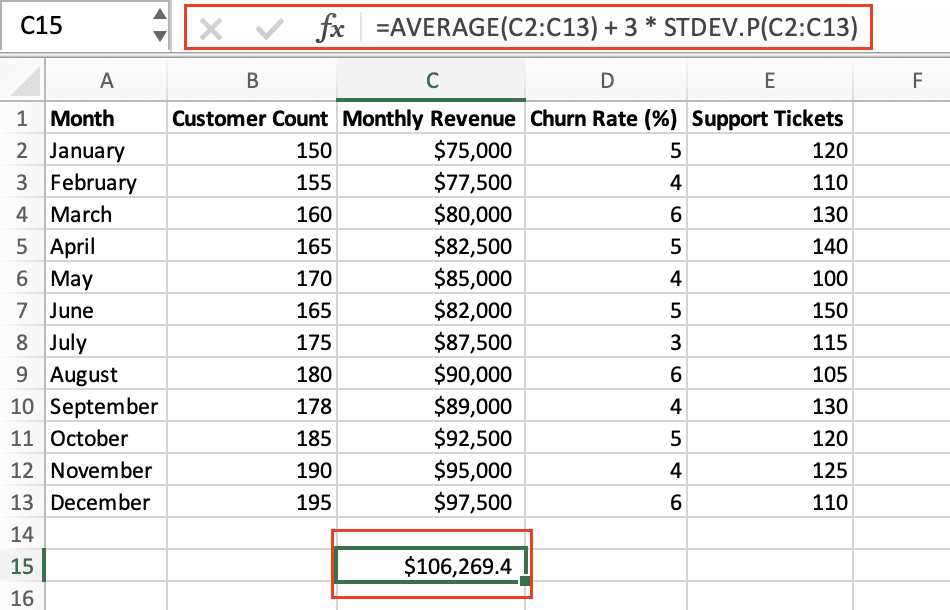Click the formula bar text field
Viewport: 950px width, 610px height.
point(616,28)
